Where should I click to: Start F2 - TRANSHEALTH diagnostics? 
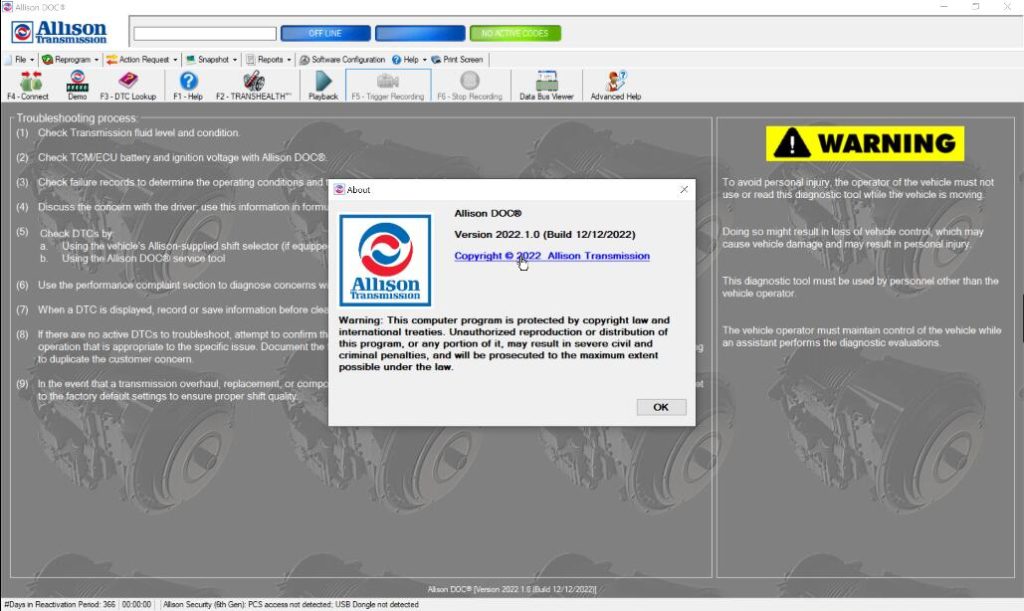click(x=253, y=86)
